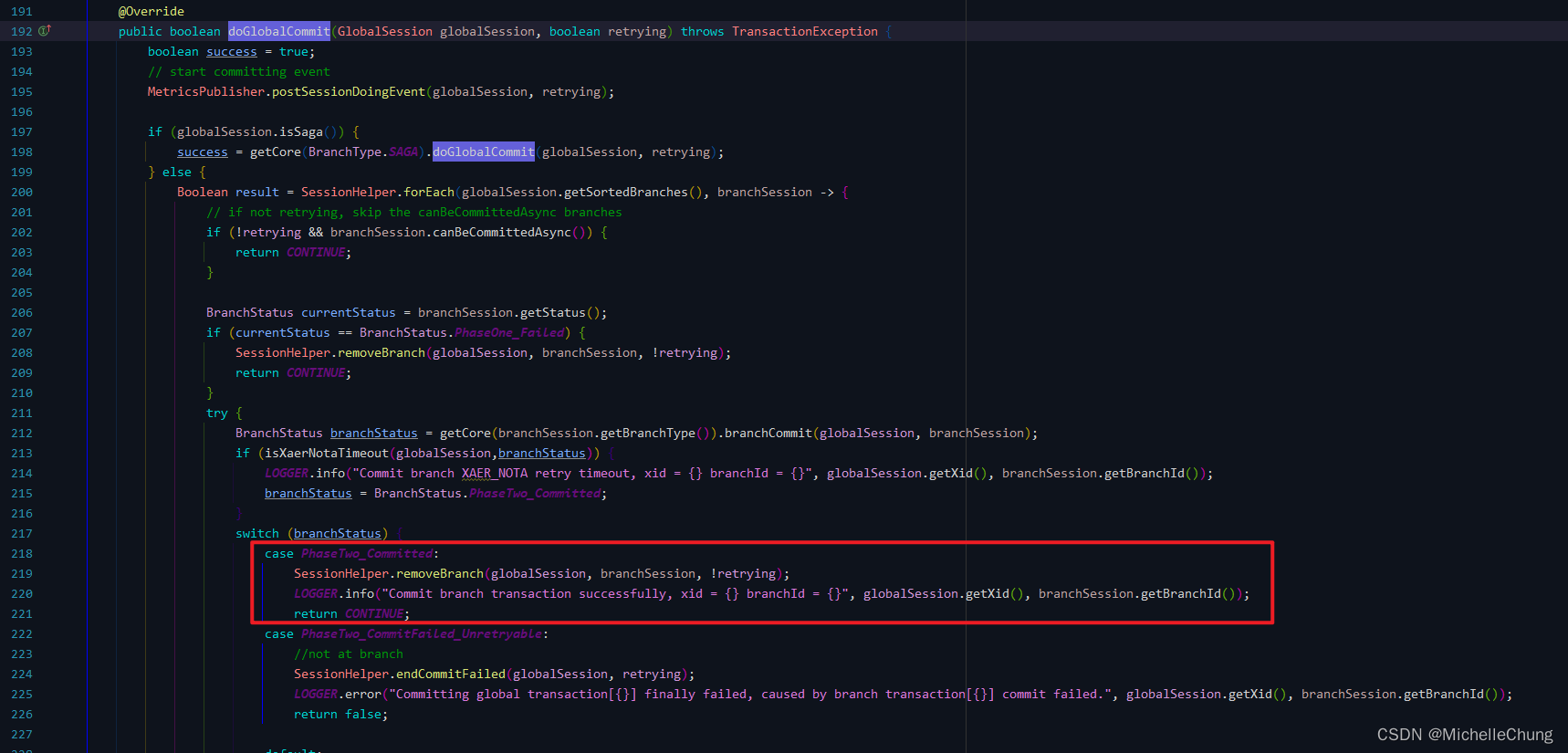Click the '// start committing event' comment

239,71
